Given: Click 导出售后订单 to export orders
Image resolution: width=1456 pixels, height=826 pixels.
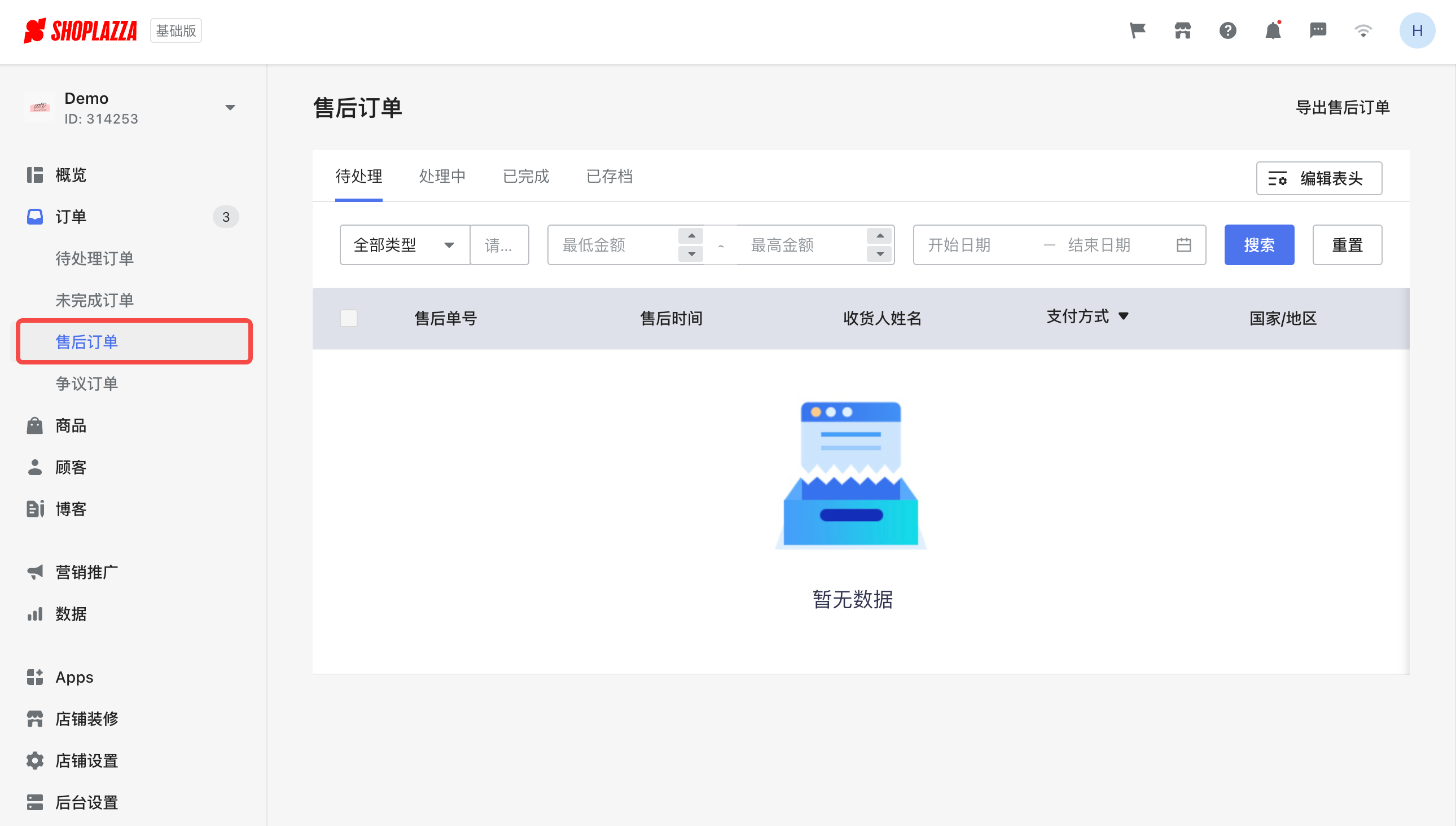Looking at the screenshot, I should [x=1343, y=108].
